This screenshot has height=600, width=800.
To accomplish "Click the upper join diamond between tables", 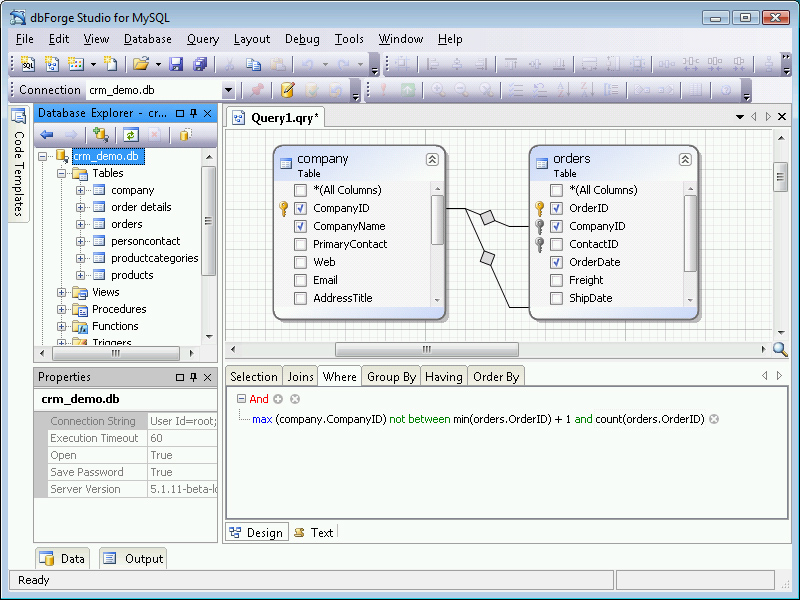I will (488, 217).
